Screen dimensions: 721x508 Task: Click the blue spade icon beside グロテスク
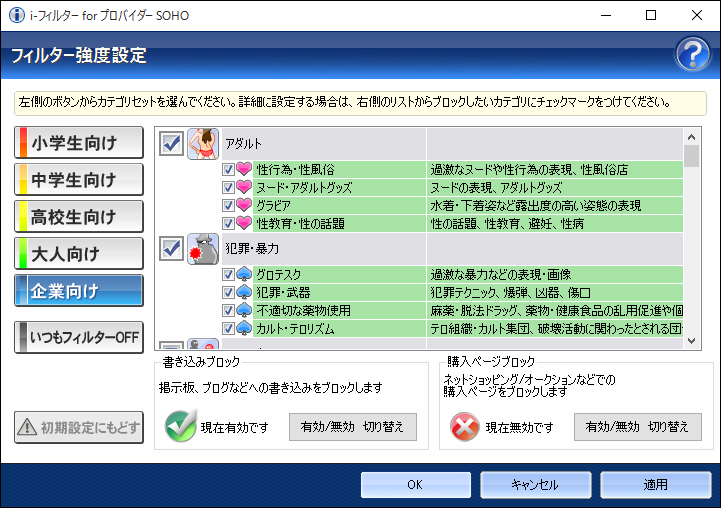244,274
